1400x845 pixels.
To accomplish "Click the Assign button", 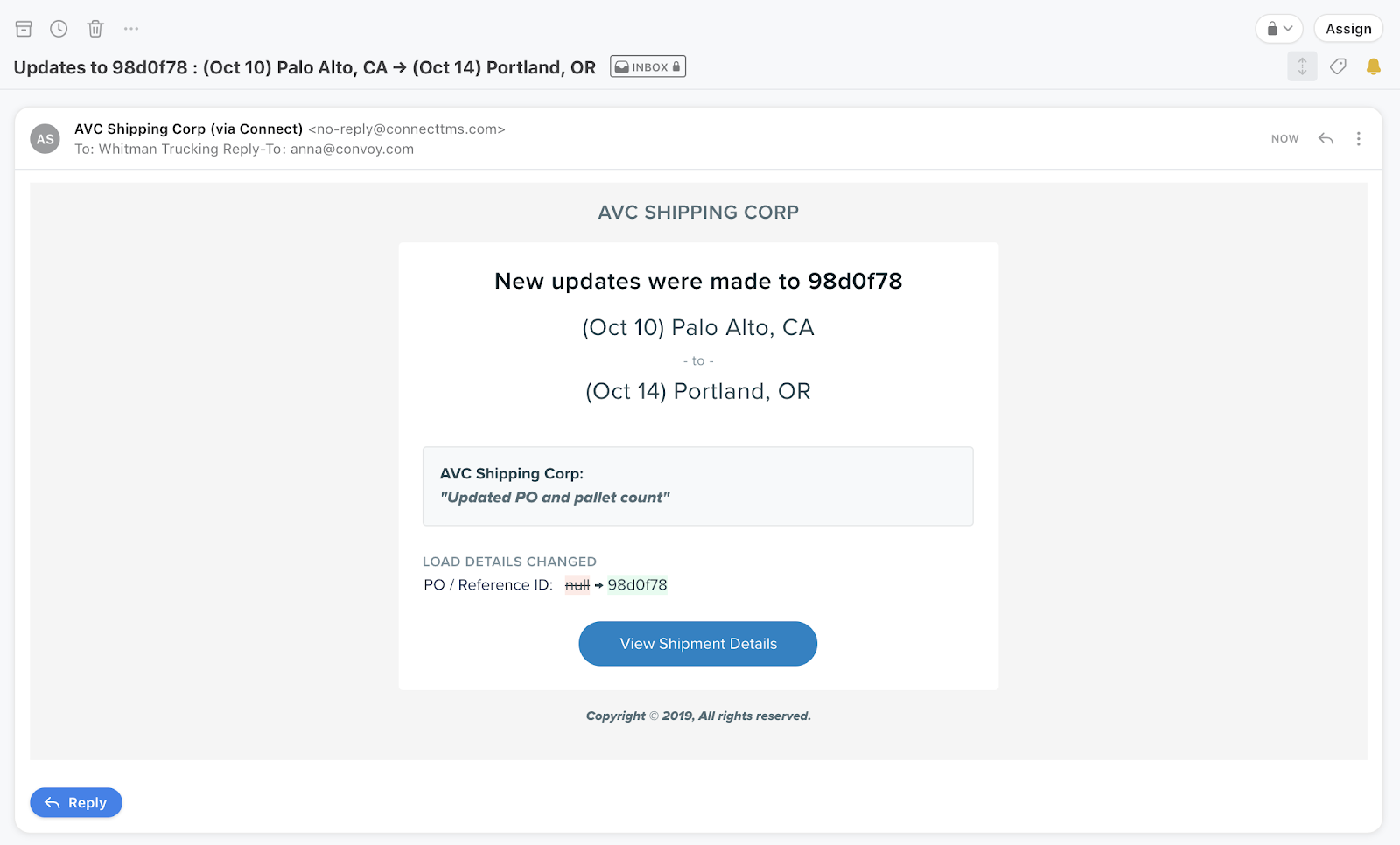I will 1348,29.
